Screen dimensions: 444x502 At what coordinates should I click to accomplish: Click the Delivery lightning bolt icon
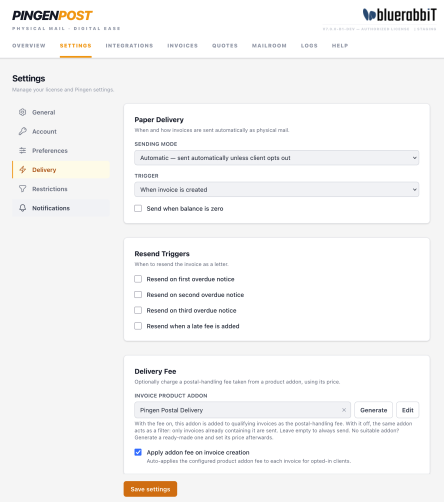point(22,170)
